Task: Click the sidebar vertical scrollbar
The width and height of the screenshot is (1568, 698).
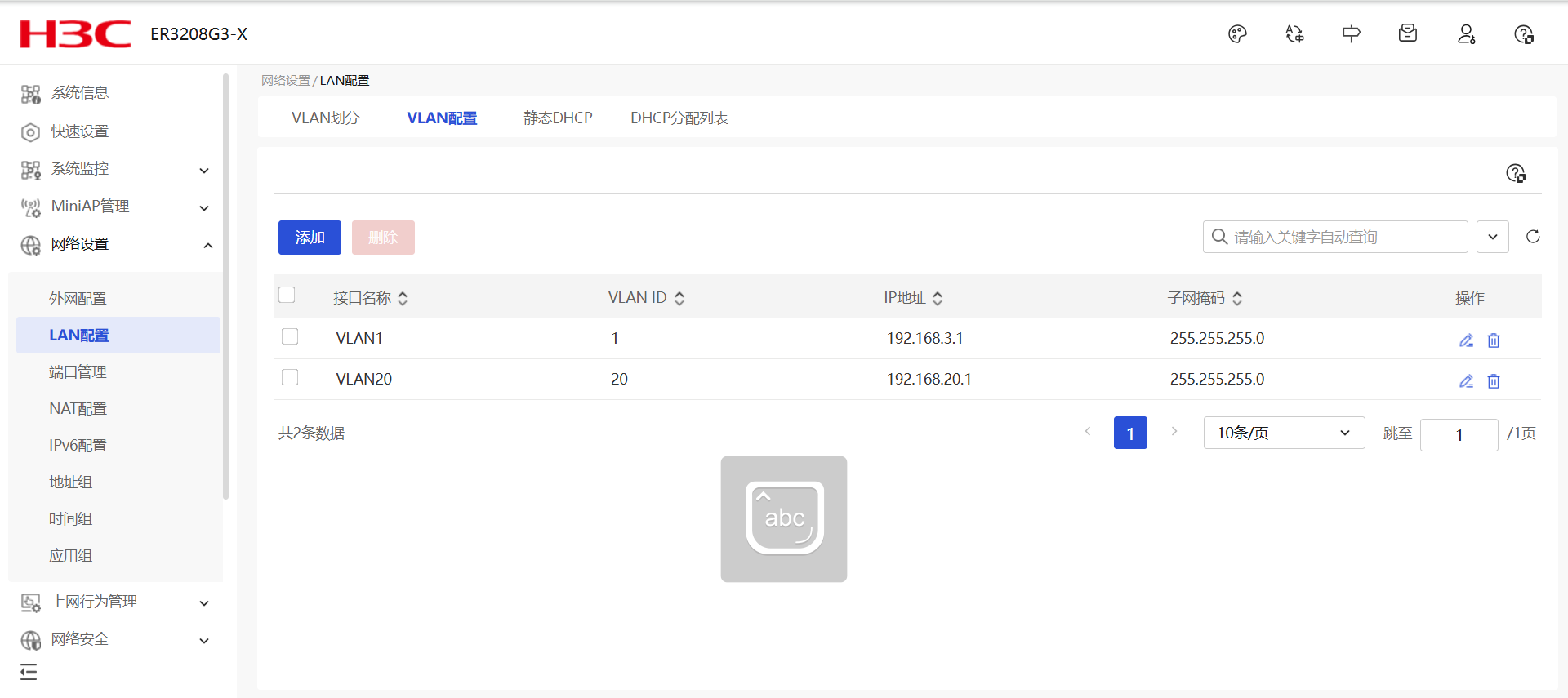Action: (x=225, y=286)
